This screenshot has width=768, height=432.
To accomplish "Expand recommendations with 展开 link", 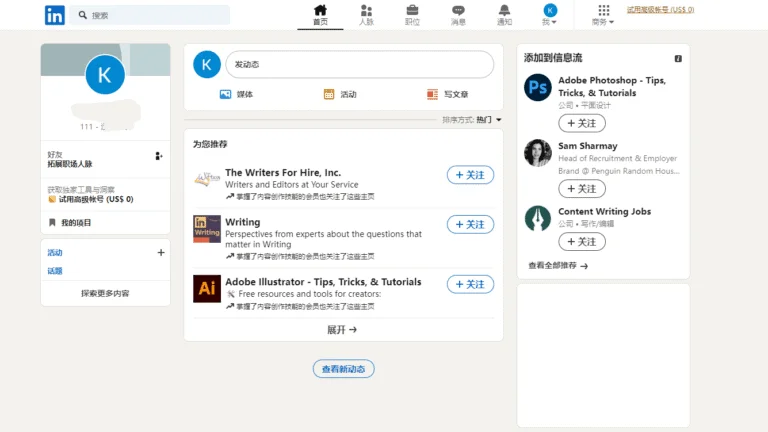I will tap(342, 330).
